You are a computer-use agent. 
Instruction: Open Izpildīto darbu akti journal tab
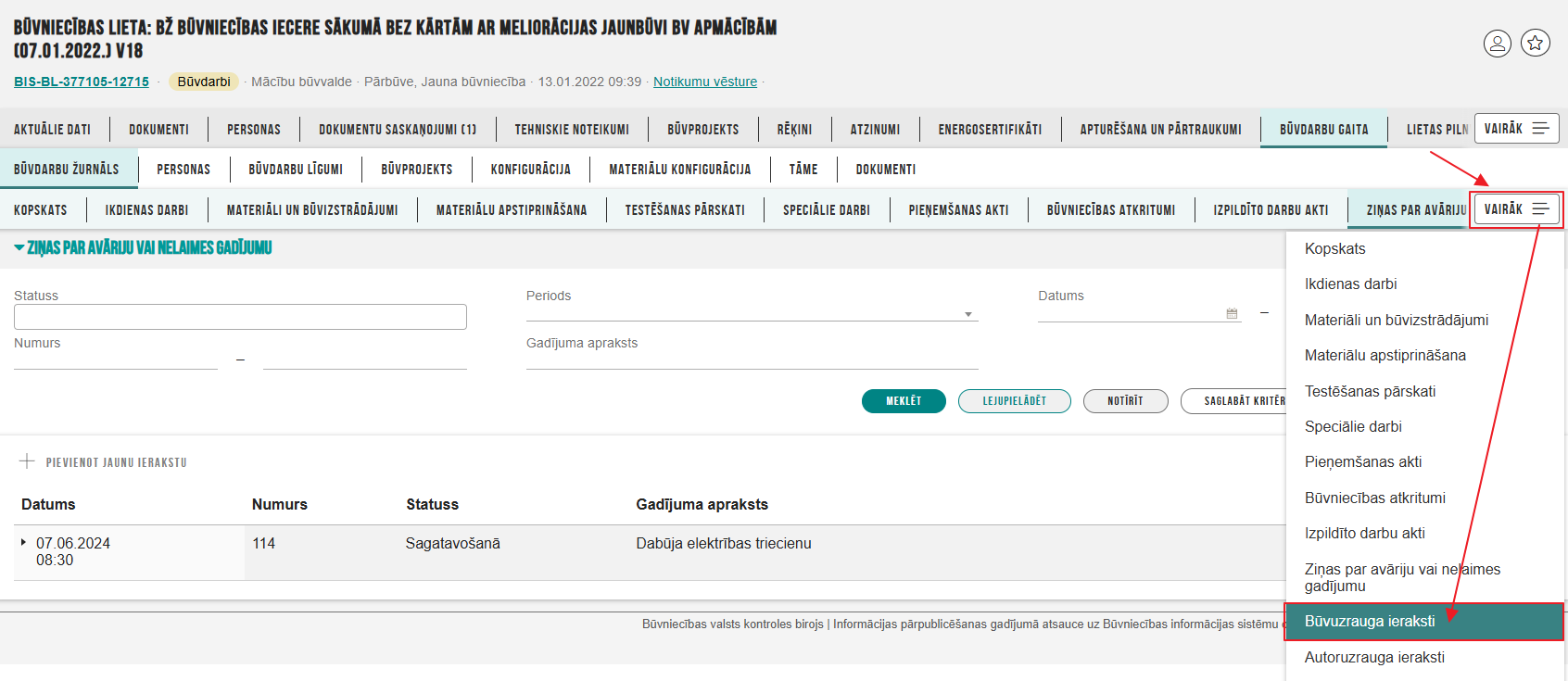tap(1271, 210)
